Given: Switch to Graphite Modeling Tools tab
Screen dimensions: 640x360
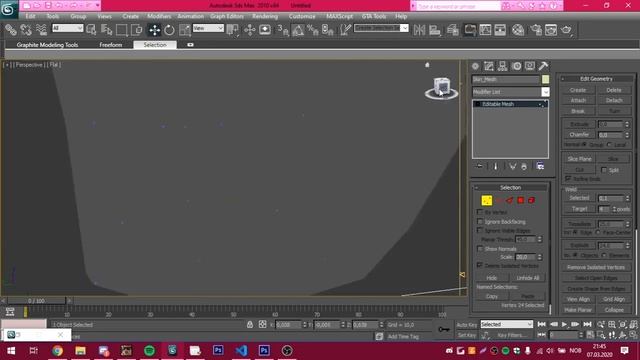Looking at the screenshot, I should click(47, 45).
